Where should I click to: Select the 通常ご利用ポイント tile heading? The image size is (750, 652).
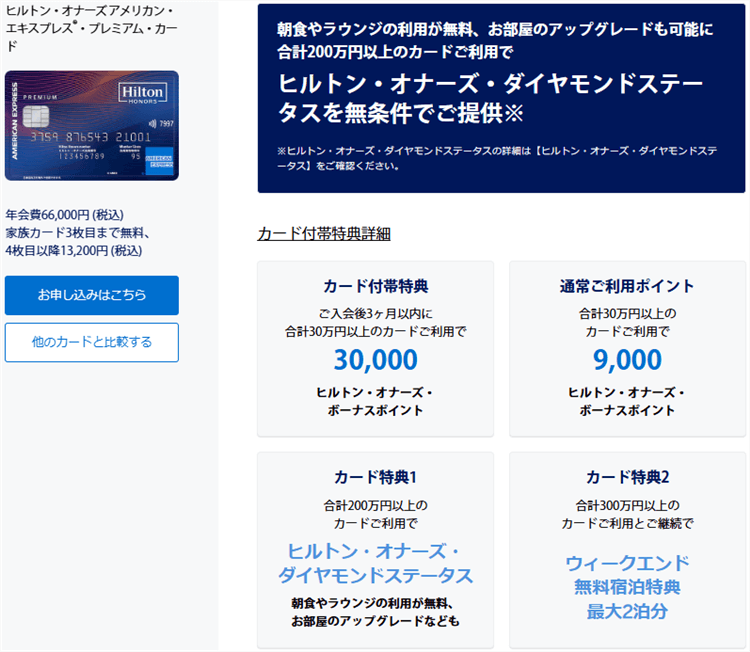627,286
